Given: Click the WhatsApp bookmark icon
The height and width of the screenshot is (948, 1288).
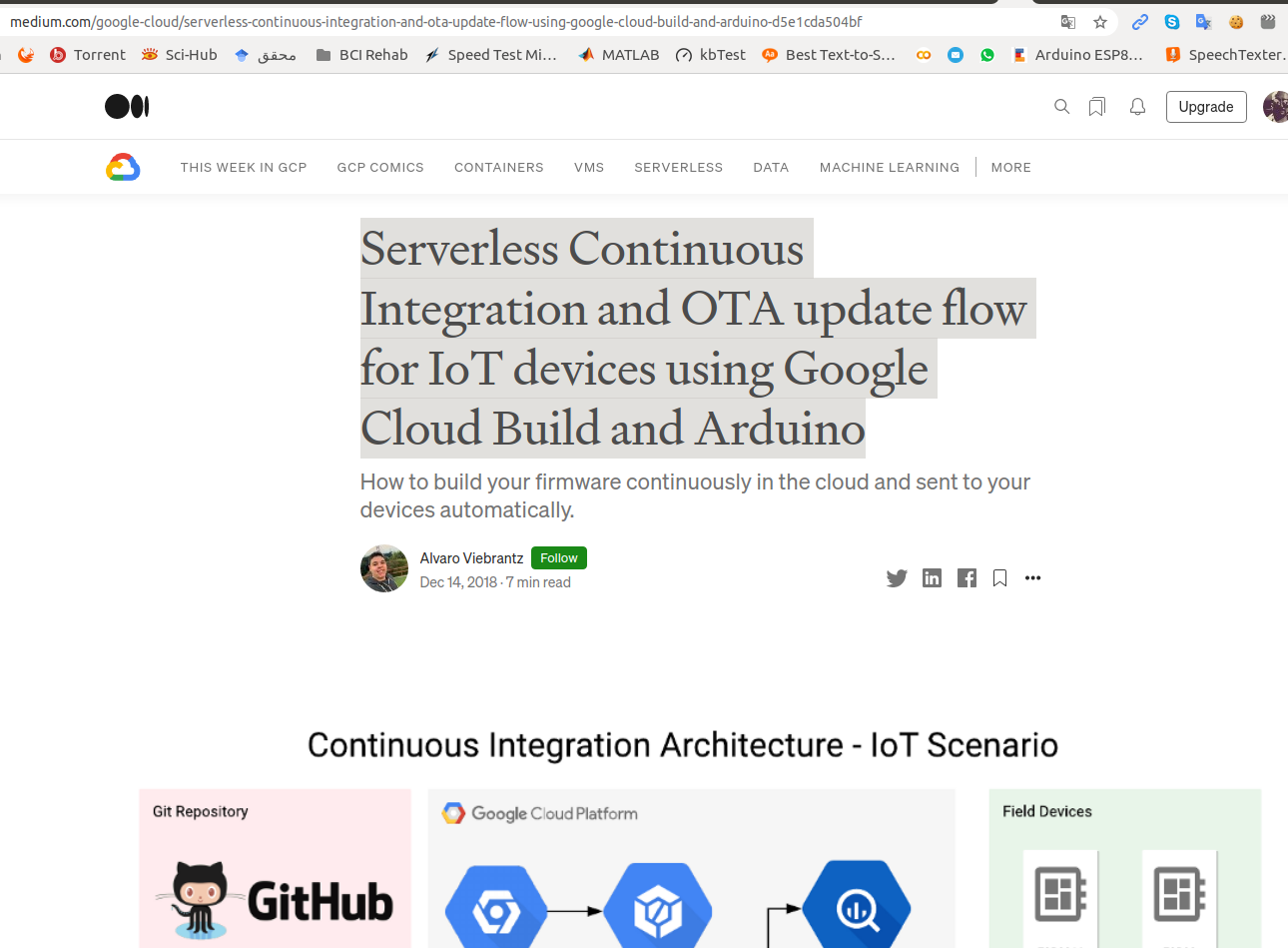Looking at the screenshot, I should click(x=987, y=55).
